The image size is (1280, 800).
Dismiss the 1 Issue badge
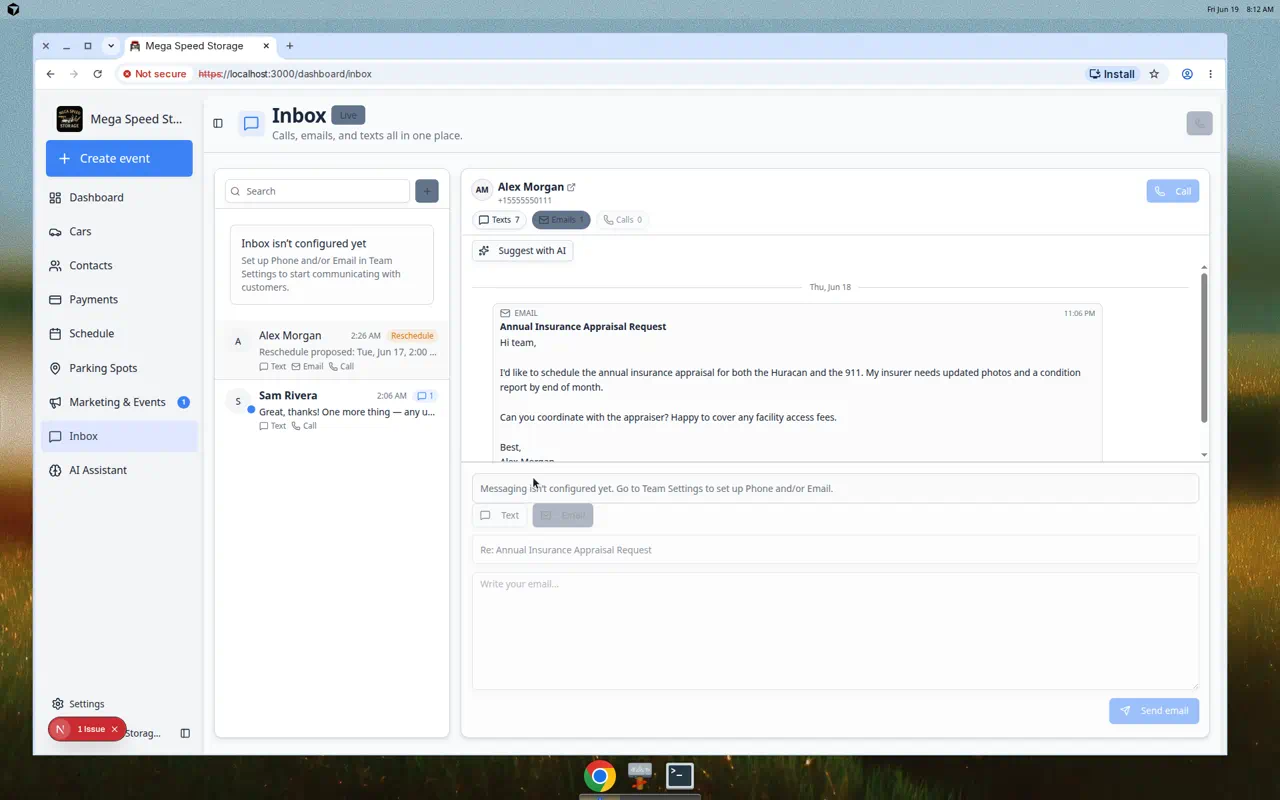point(115,730)
